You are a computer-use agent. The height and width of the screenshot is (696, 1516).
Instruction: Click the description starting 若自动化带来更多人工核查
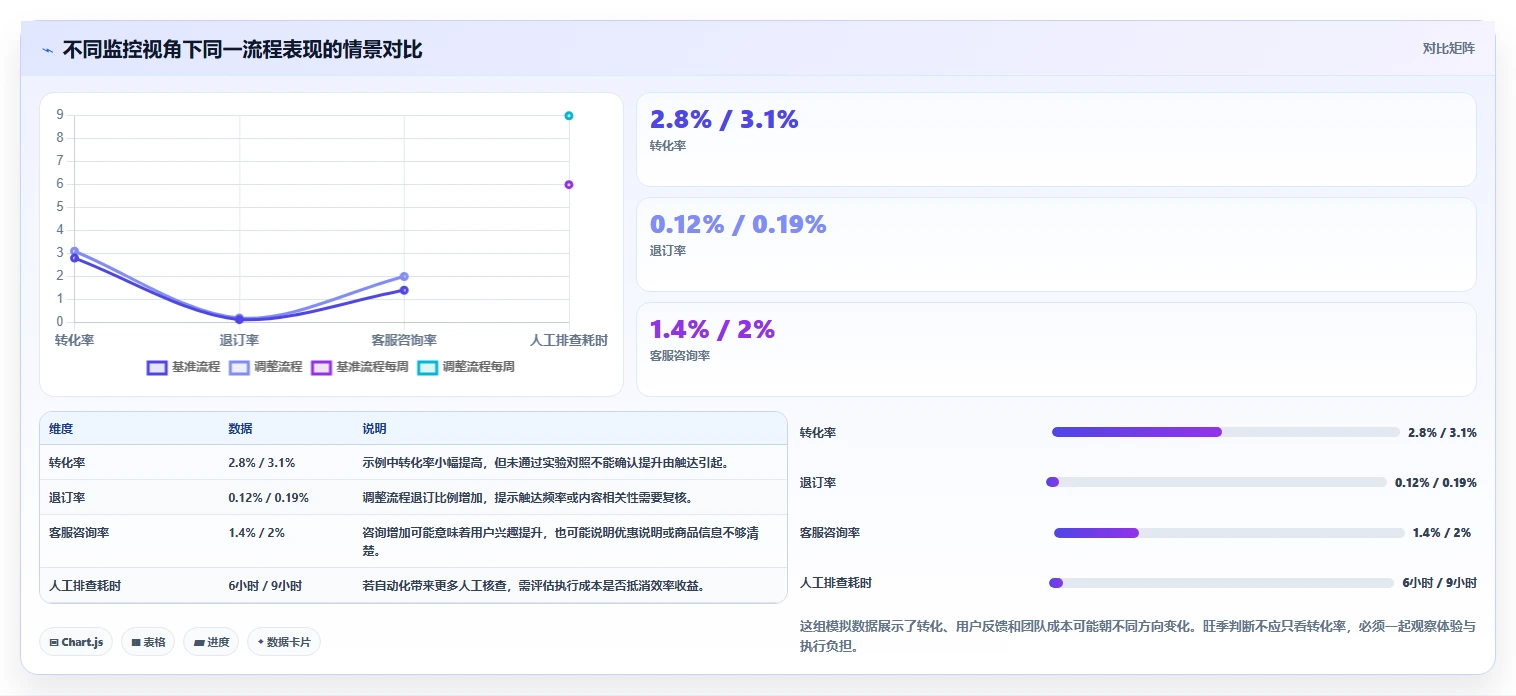[533, 586]
